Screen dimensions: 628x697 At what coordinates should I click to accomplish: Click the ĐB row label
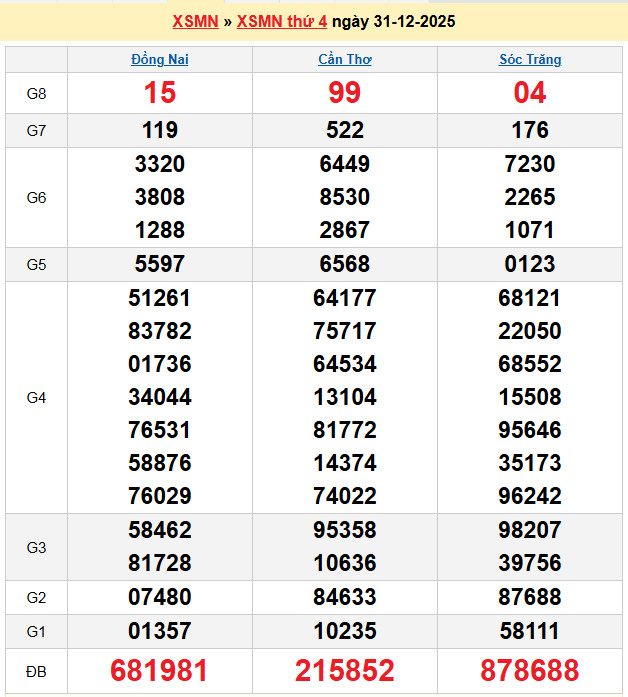pos(36,670)
